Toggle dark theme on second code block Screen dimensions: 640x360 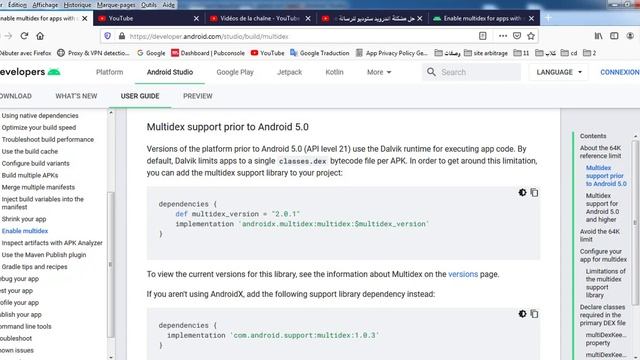click(x=522, y=313)
